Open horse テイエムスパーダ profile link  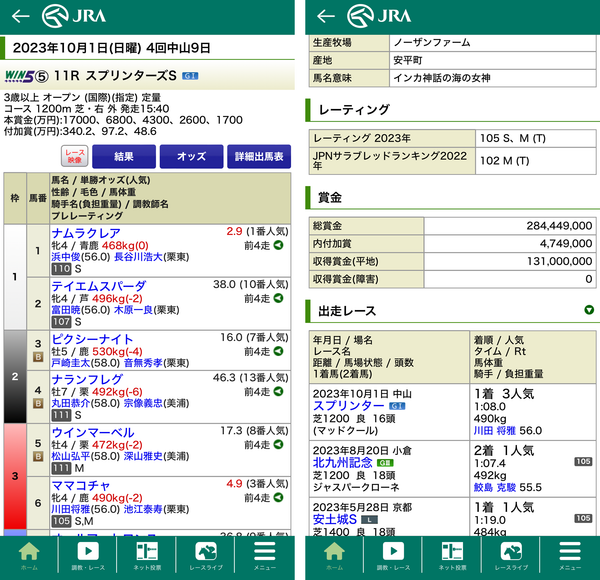(x=99, y=286)
